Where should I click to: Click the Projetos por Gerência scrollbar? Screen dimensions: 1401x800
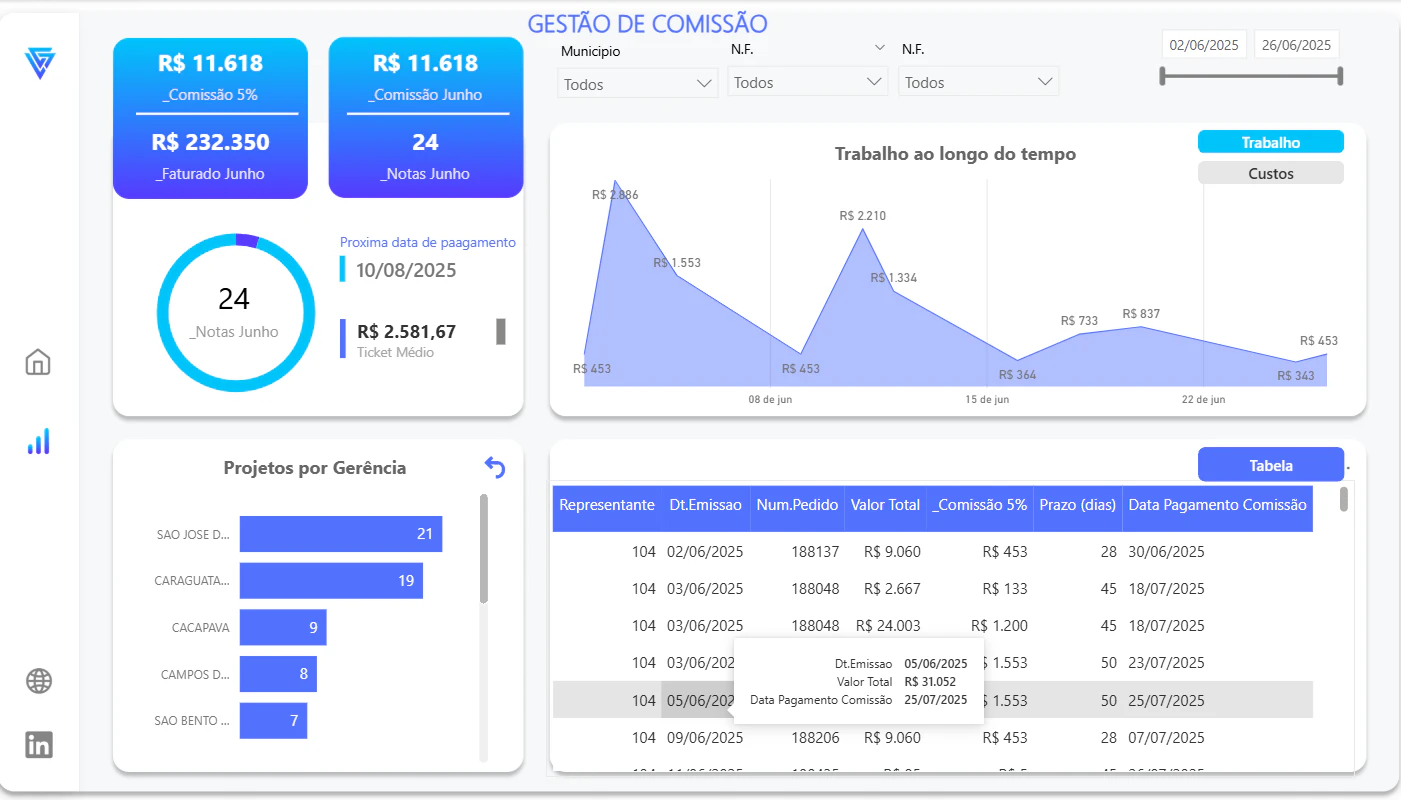(x=484, y=548)
